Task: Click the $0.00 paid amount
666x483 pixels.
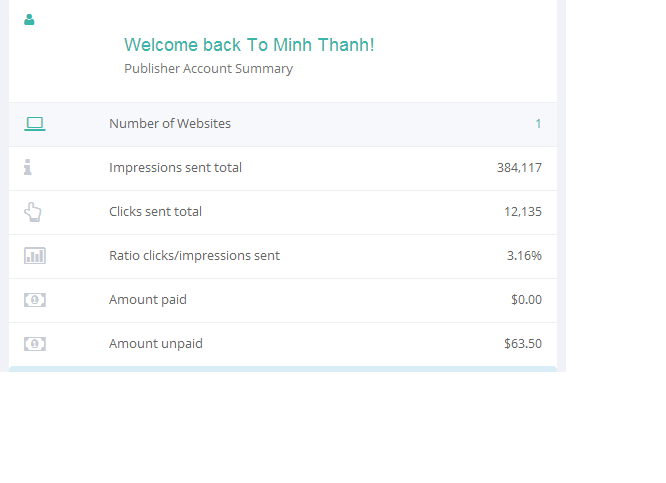Action: pyautogui.click(x=526, y=300)
